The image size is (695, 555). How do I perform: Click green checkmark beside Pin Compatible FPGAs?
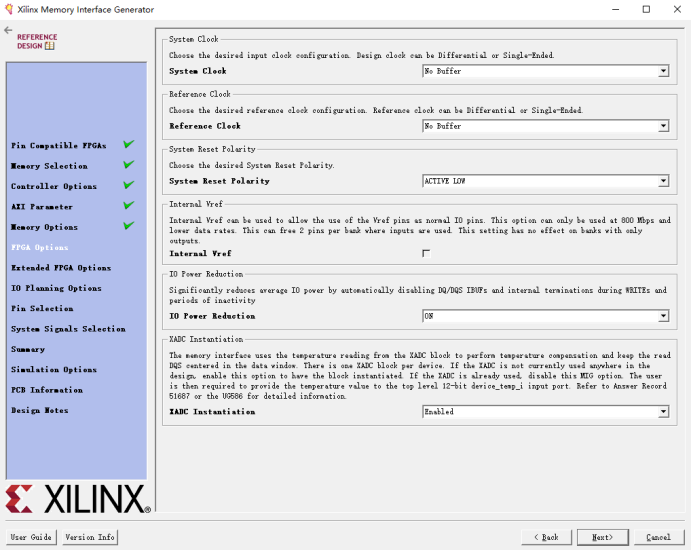129,144
